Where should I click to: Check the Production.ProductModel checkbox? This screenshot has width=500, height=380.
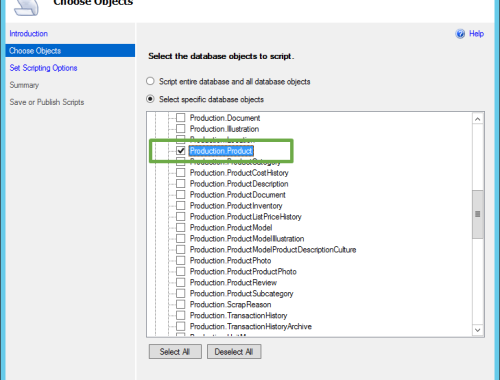point(181,228)
